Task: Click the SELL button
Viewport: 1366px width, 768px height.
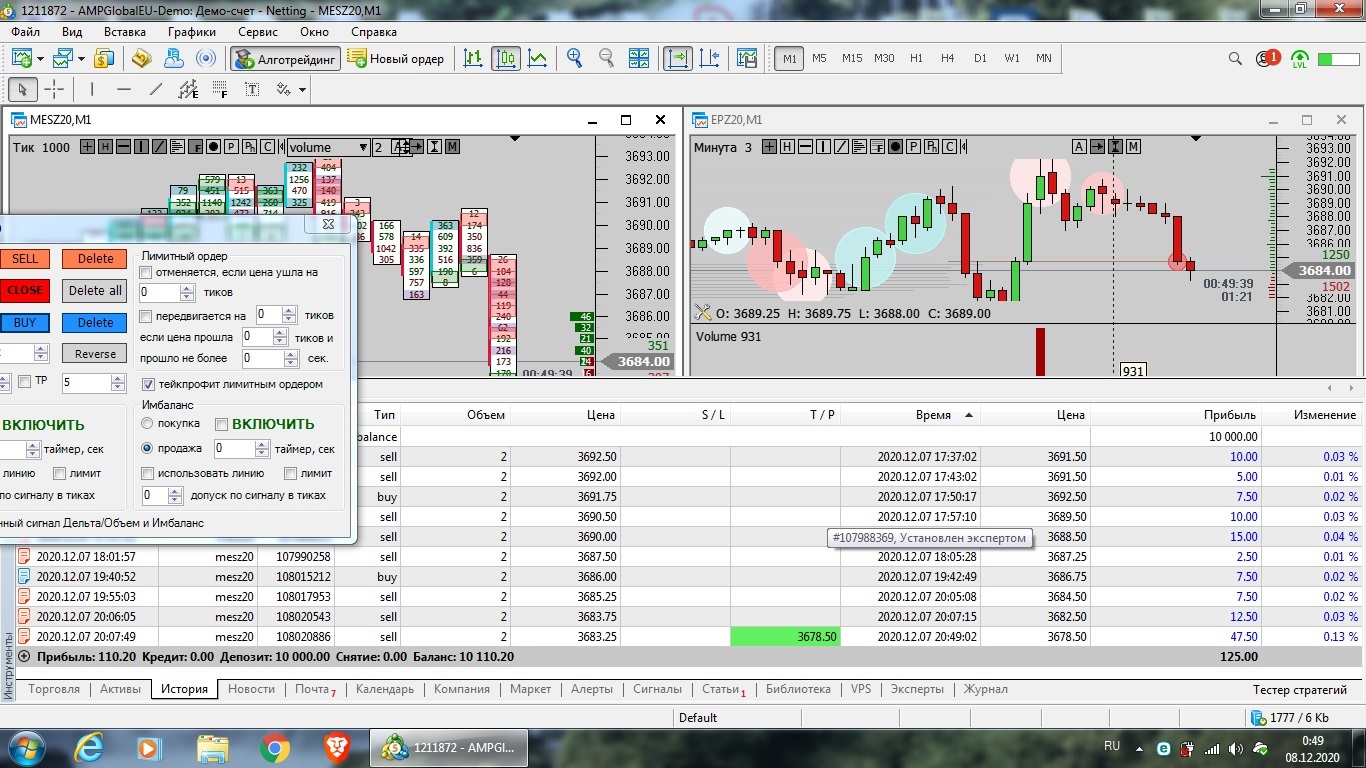Action: (x=25, y=259)
